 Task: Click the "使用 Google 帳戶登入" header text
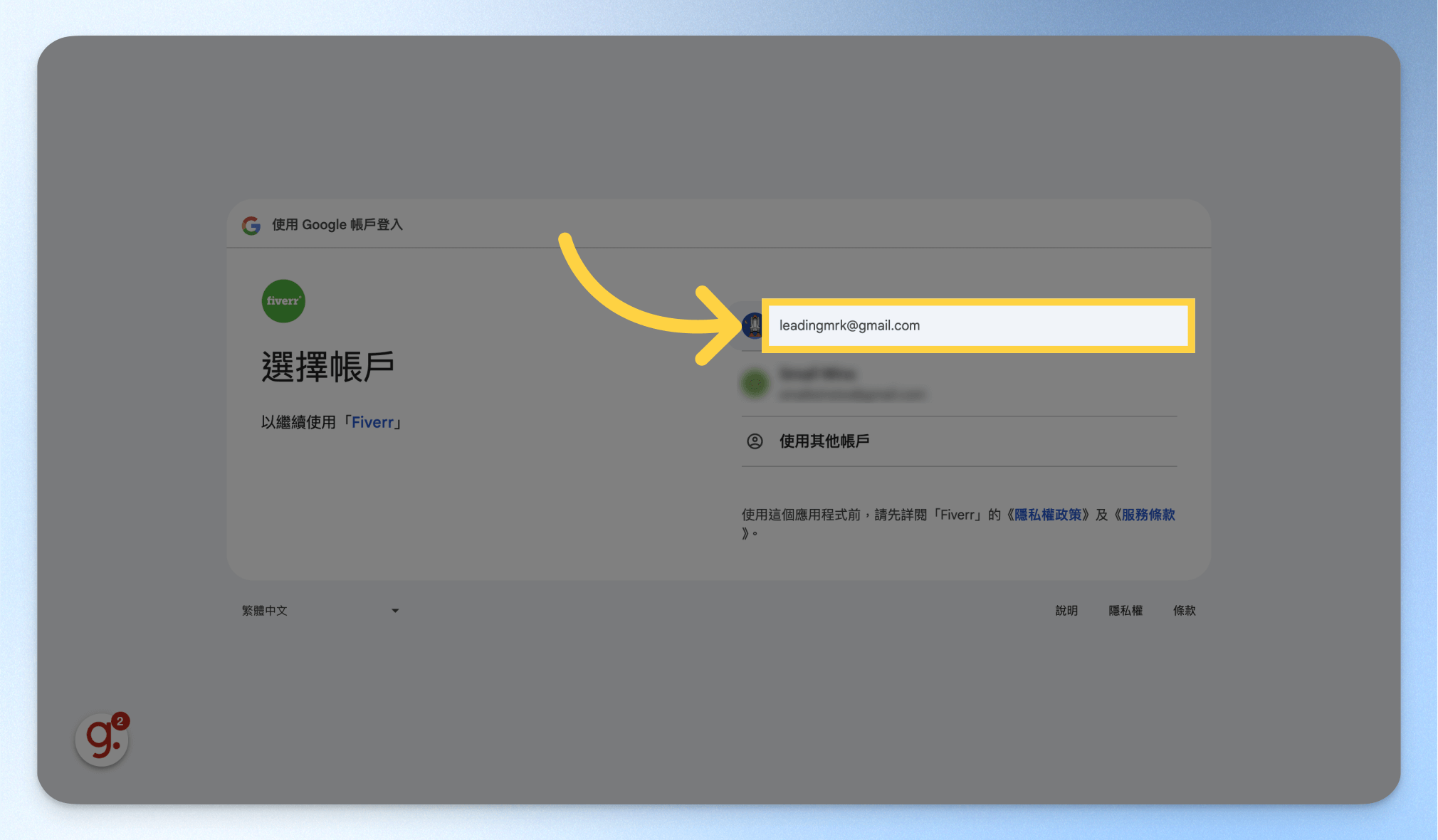[337, 225]
